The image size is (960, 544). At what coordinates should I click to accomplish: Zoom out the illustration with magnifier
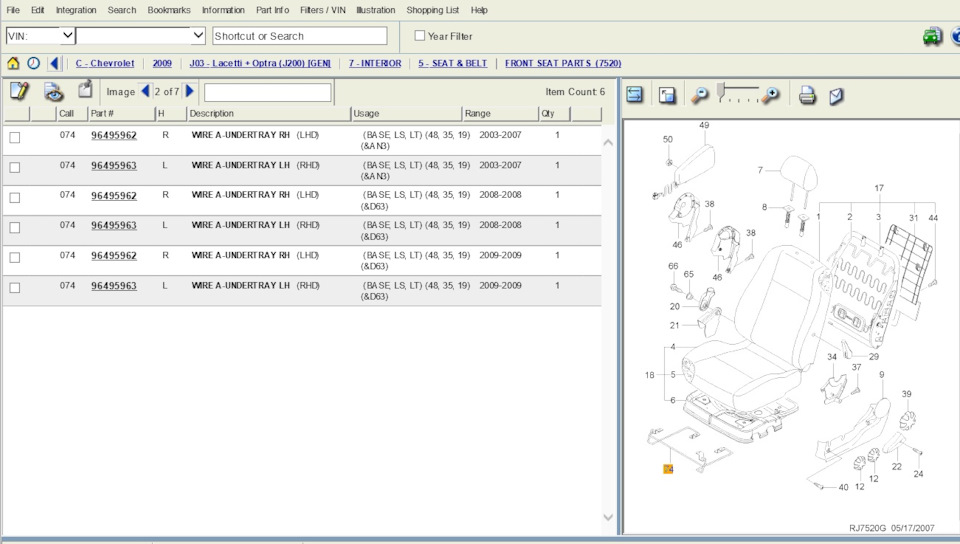pos(700,95)
